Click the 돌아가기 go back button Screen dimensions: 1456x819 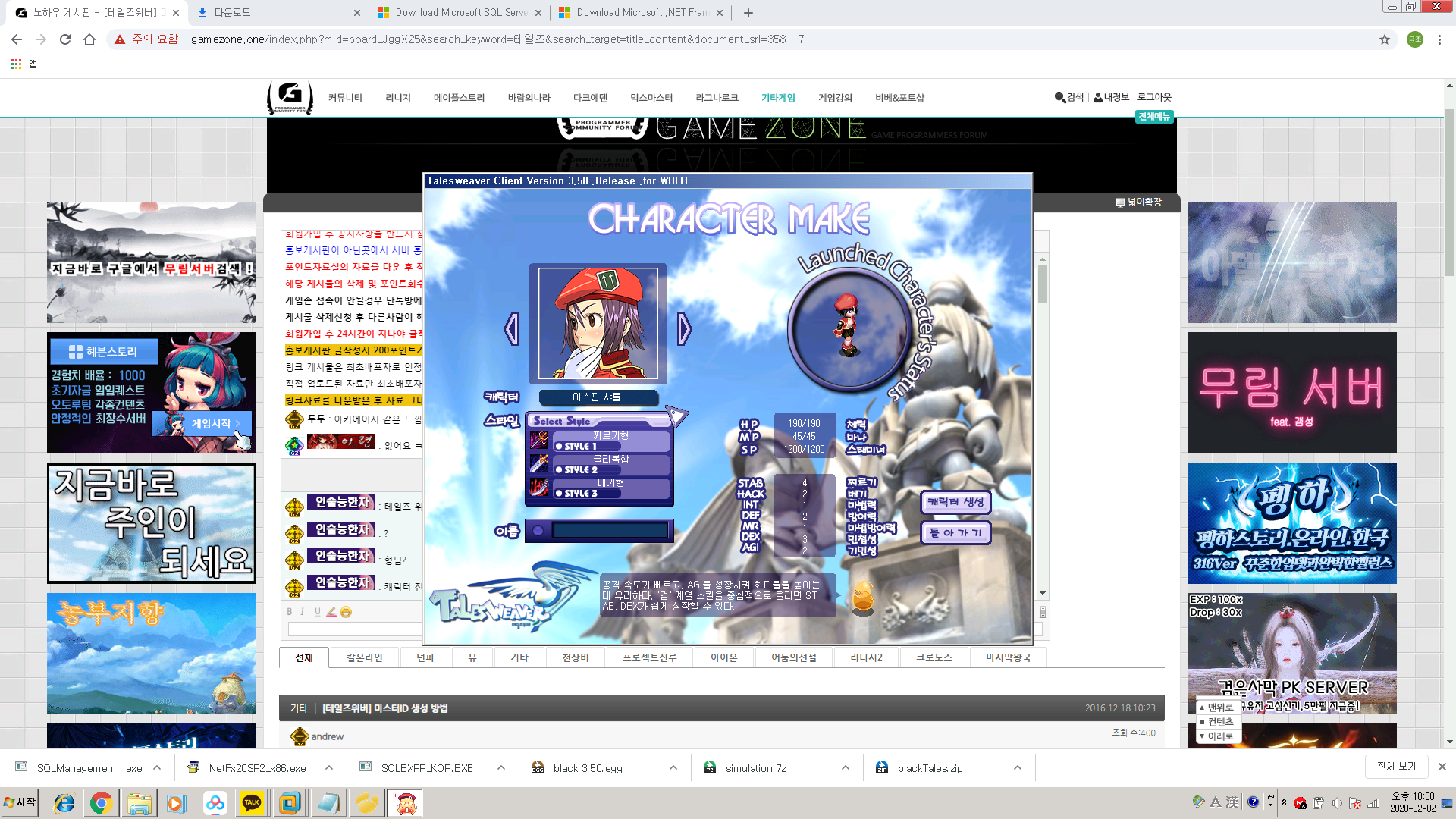coord(955,533)
